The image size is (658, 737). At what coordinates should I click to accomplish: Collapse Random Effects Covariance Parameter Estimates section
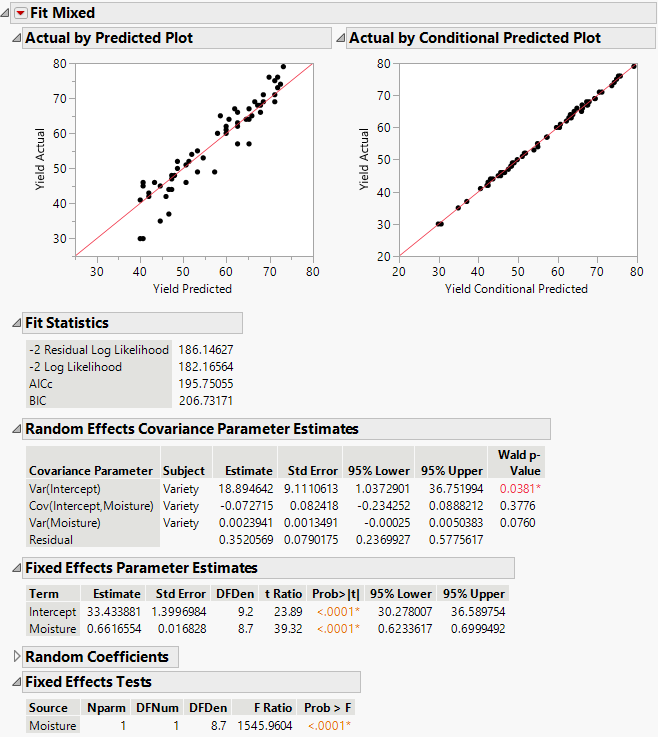pyautogui.click(x=15, y=429)
